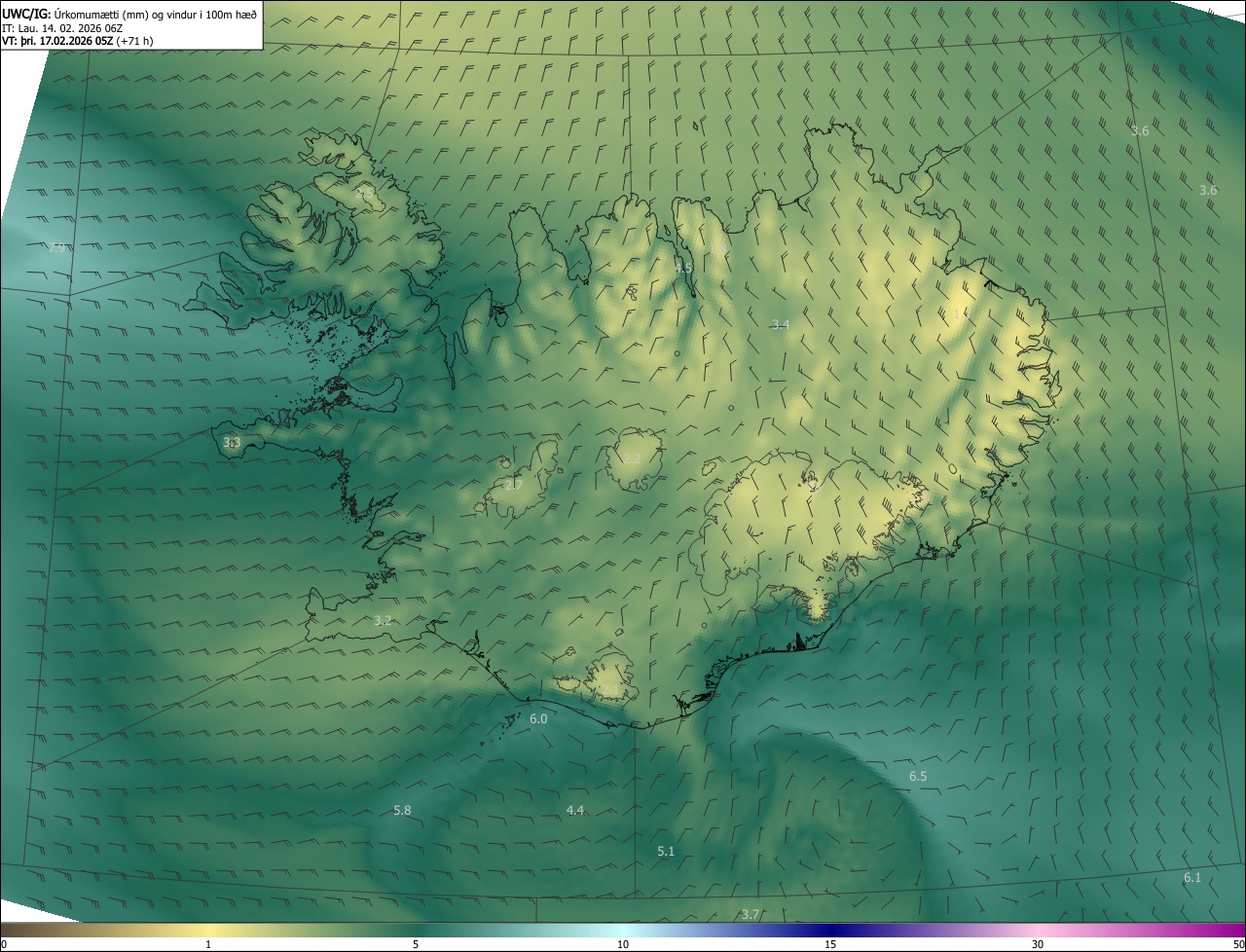Click the "5.1" value label on the map
The width and height of the screenshot is (1246, 952).
(x=666, y=851)
